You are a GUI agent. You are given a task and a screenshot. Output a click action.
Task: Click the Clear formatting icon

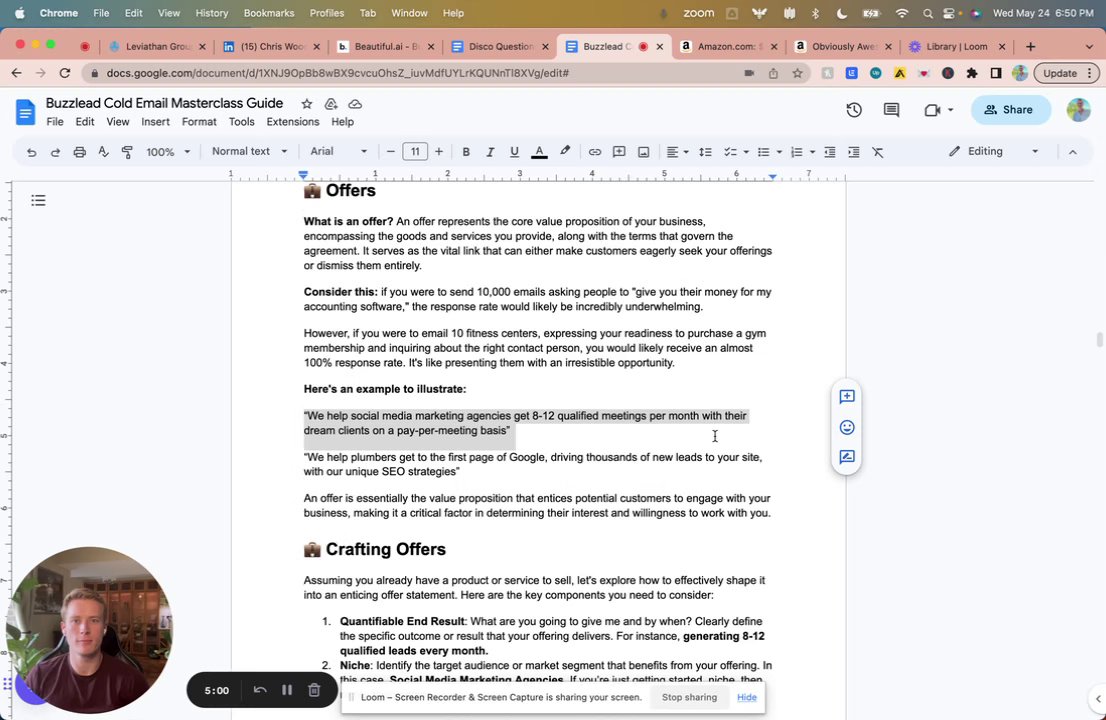(x=877, y=152)
